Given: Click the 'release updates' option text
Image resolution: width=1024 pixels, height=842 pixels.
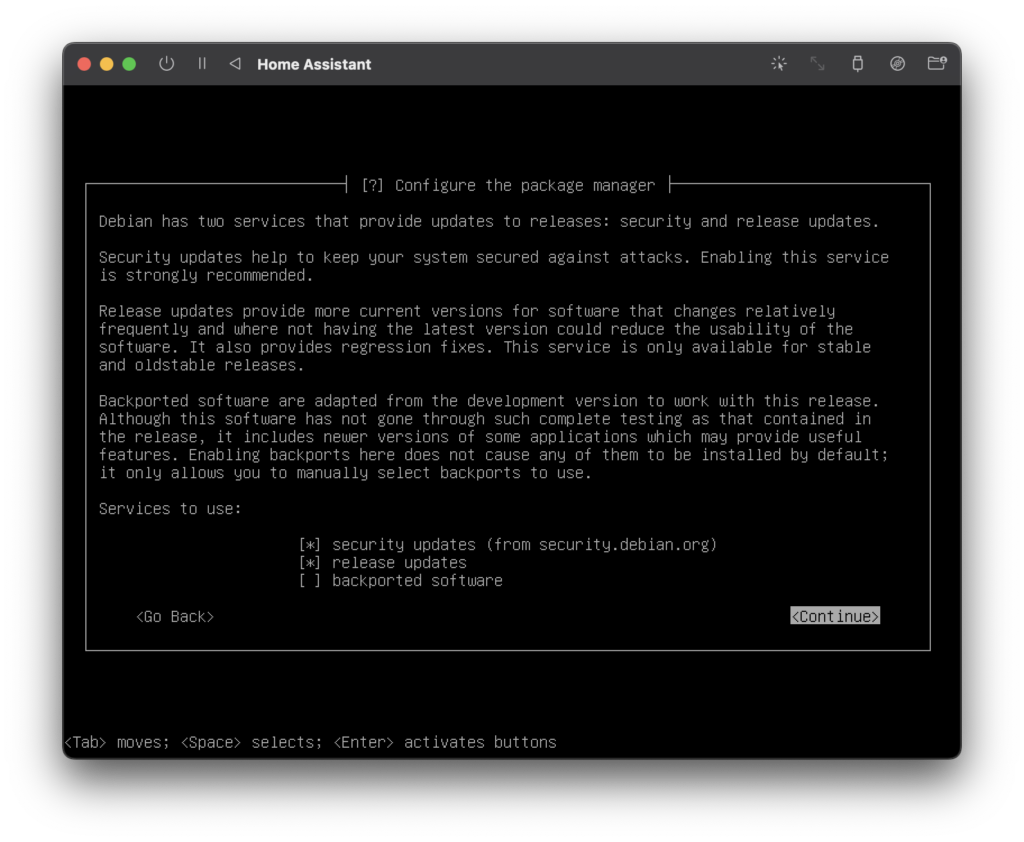Looking at the screenshot, I should click(399, 562).
